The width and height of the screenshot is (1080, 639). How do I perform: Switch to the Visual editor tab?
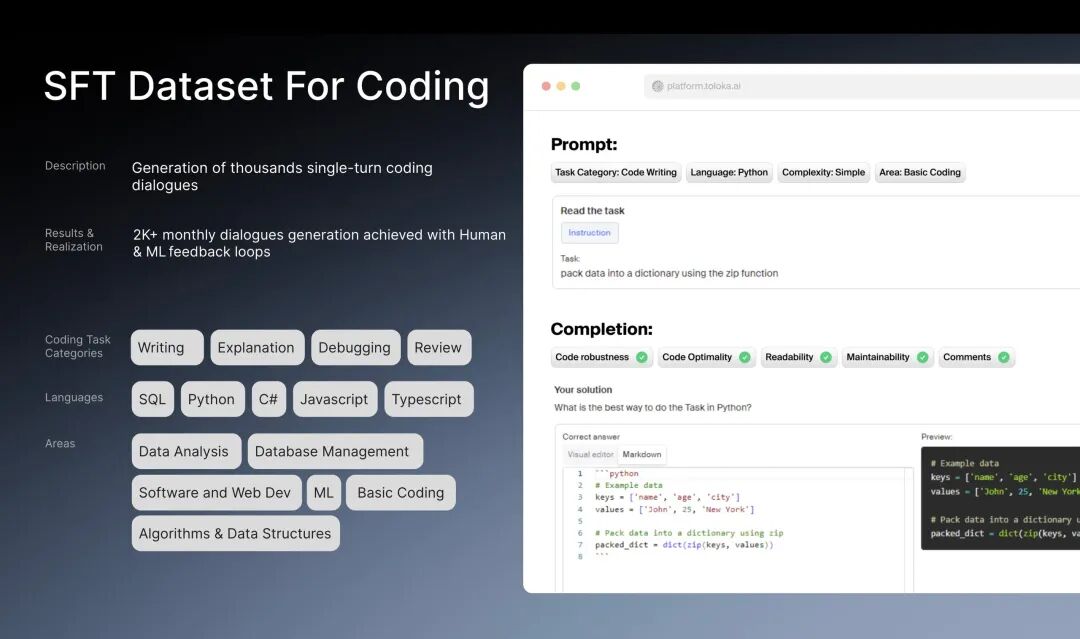point(590,454)
